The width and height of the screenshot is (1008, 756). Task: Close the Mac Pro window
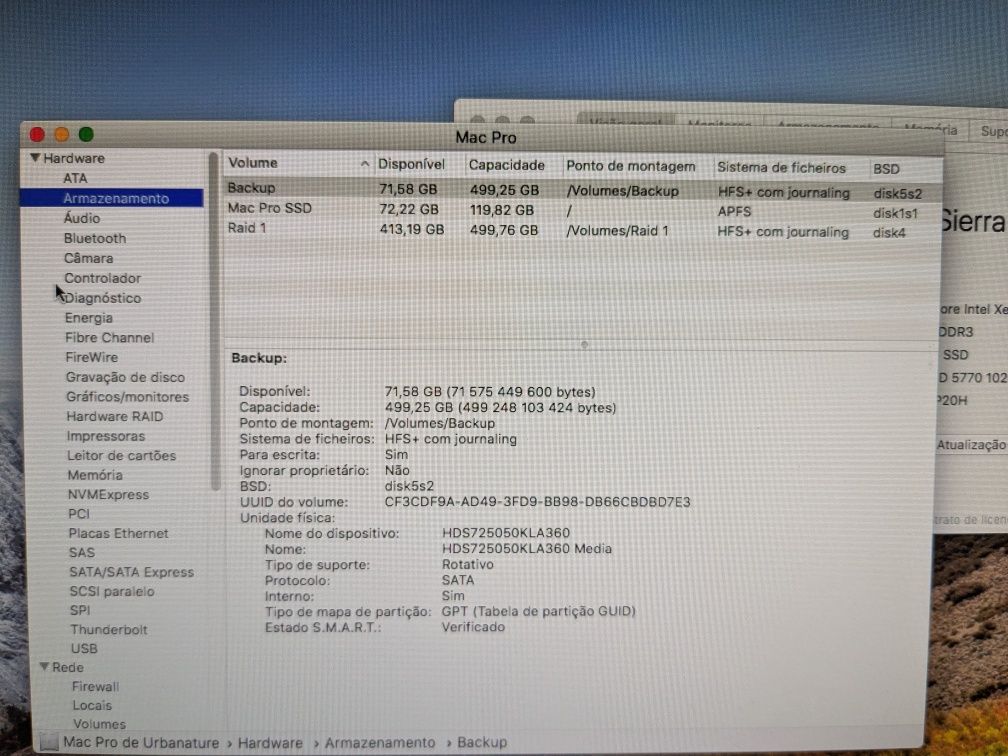click(x=37, y=134)
